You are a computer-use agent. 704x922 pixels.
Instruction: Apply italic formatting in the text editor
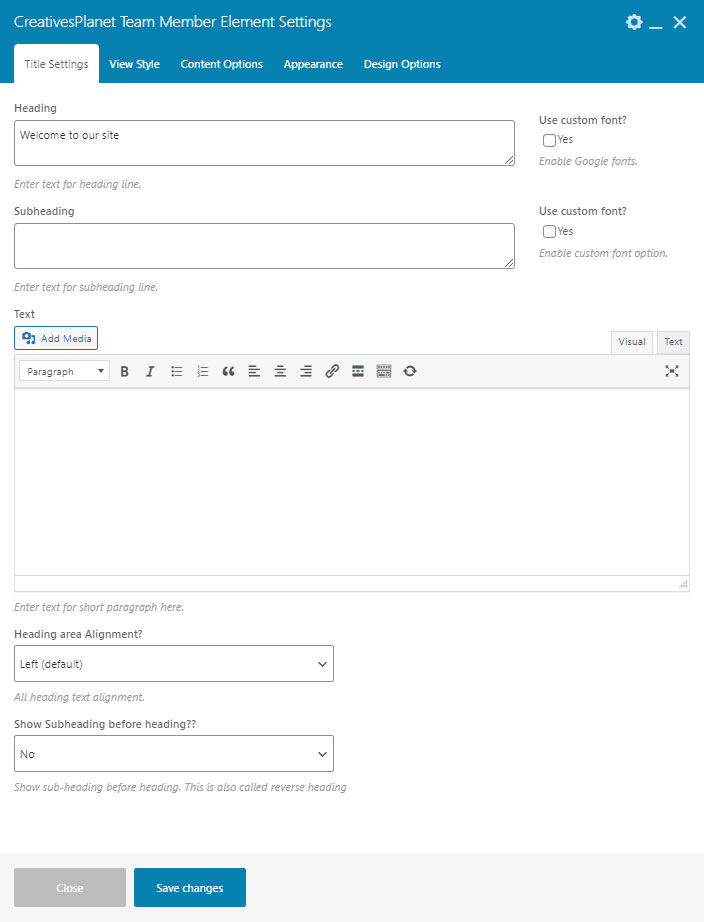(x=150, y=371)
